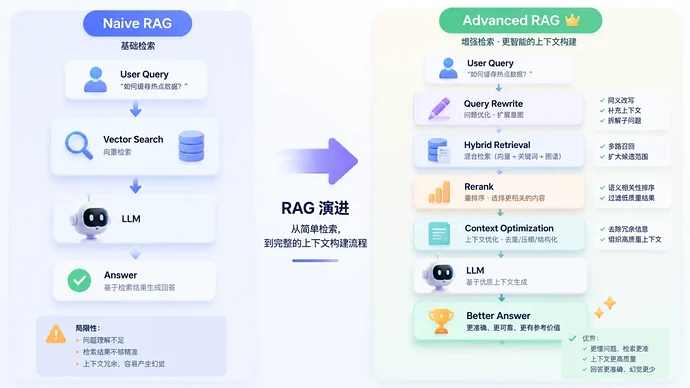Click the '组织高质量上下文' checklist item
The width and height of the screenshot is (690, 388).
pyautogui.click(x=635, y=239)
